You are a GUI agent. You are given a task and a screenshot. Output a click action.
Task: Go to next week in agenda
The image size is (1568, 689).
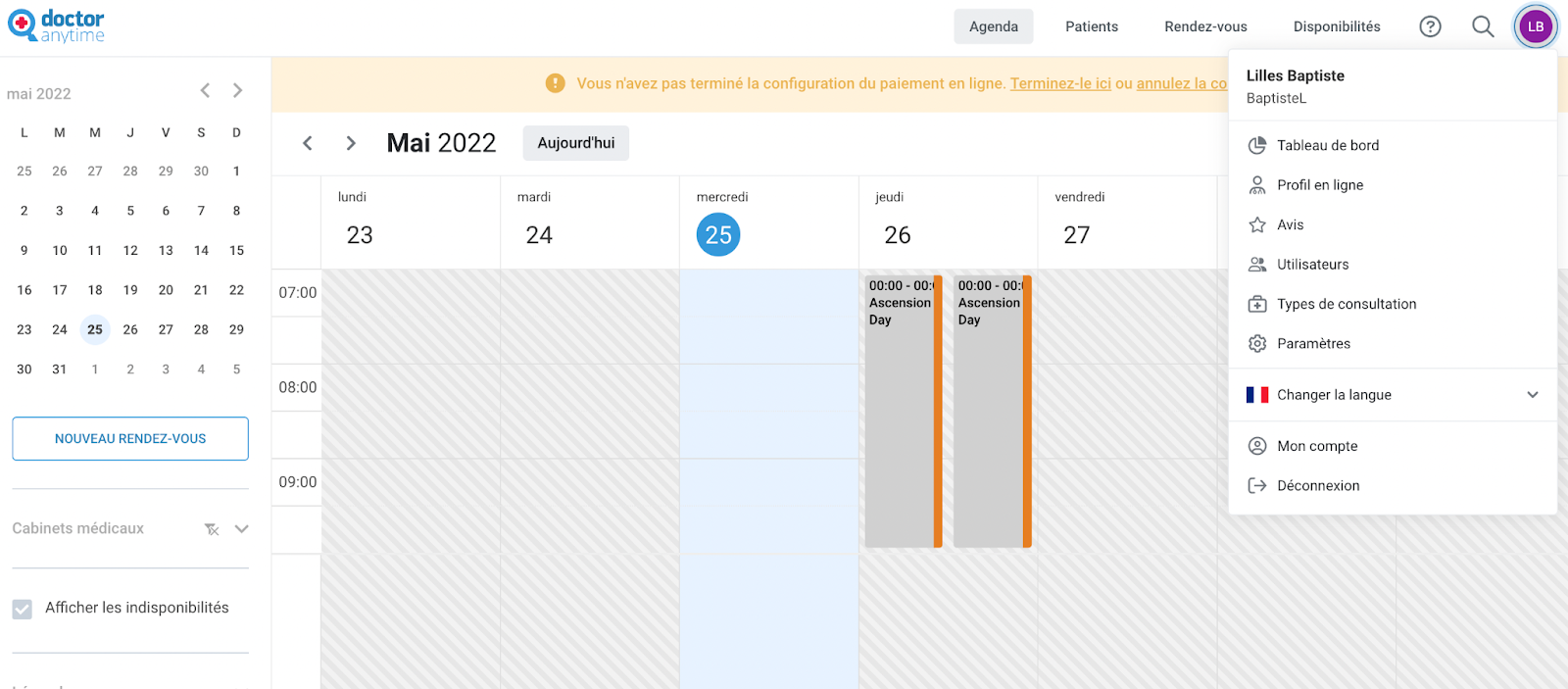tap(351, 143)
